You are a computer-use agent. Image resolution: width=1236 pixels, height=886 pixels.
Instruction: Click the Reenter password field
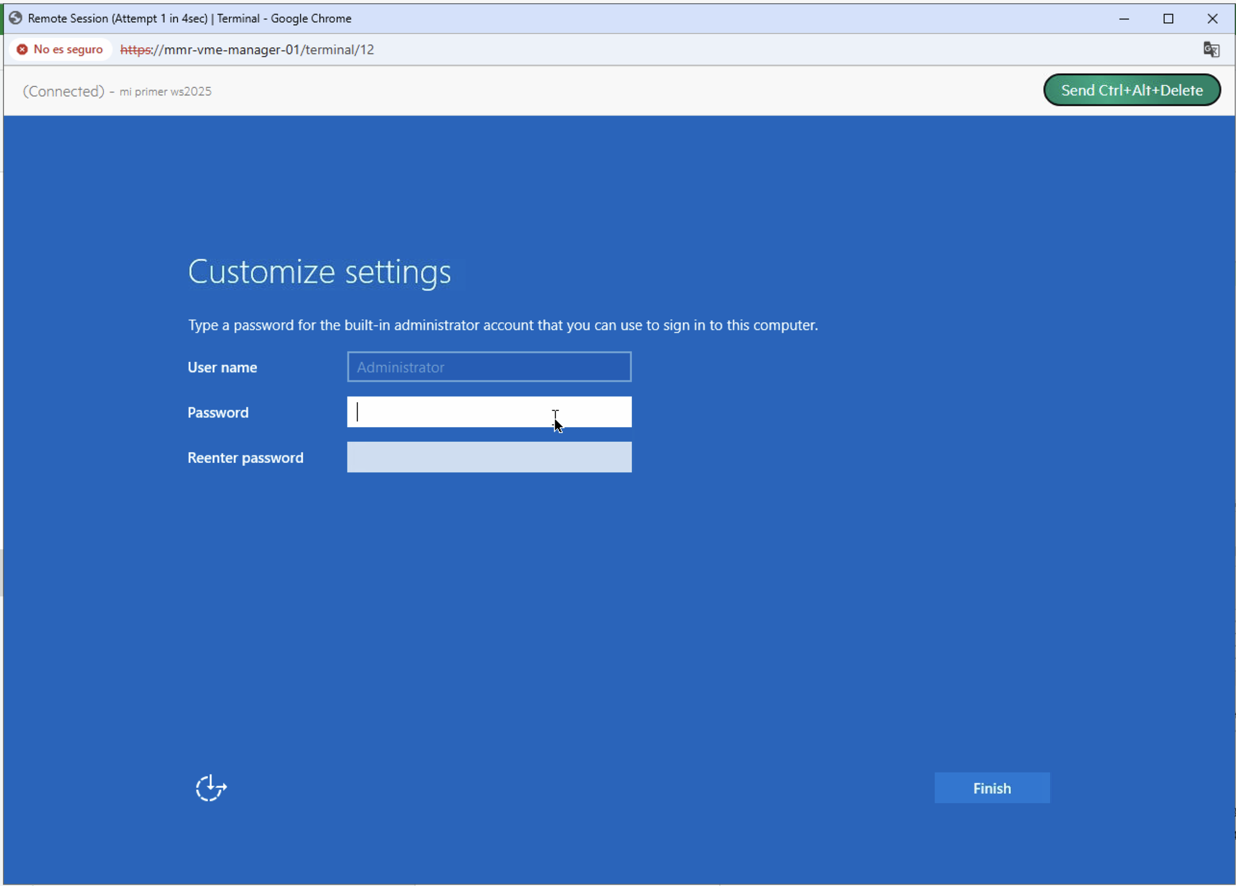click(489, 457)
